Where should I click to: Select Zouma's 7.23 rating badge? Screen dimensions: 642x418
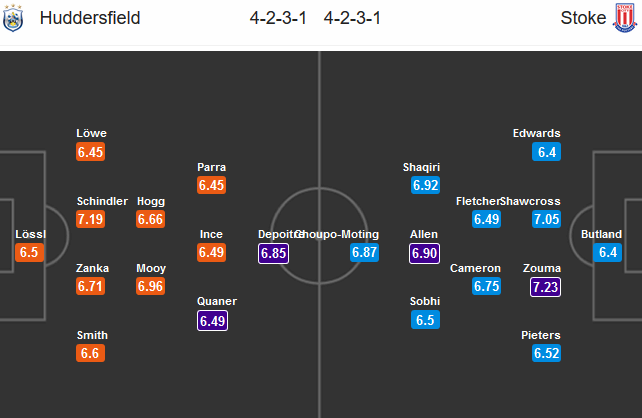[547, 286]
